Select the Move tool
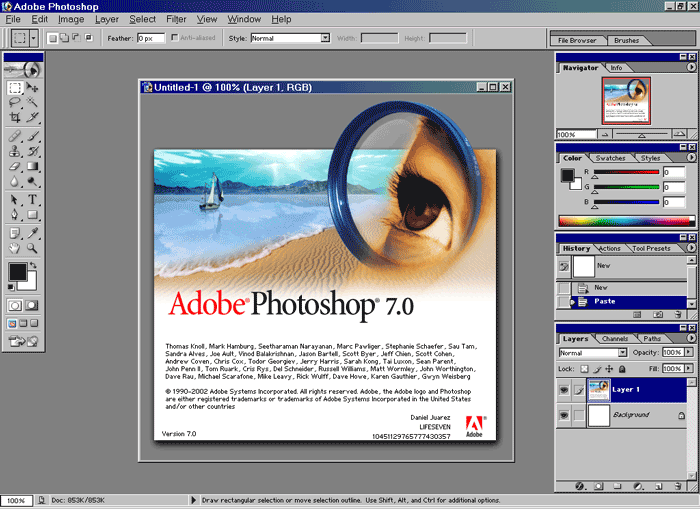This screenshot has height=509, width=700. point(32,87)
